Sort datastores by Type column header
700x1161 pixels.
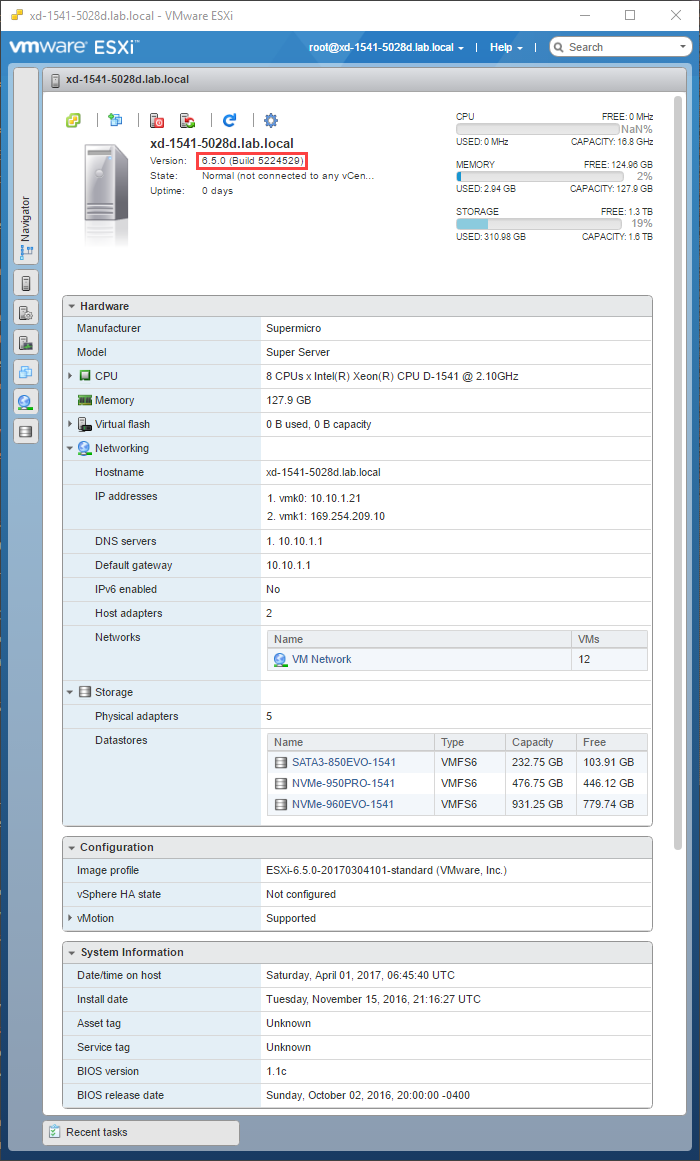coord(470,742)
